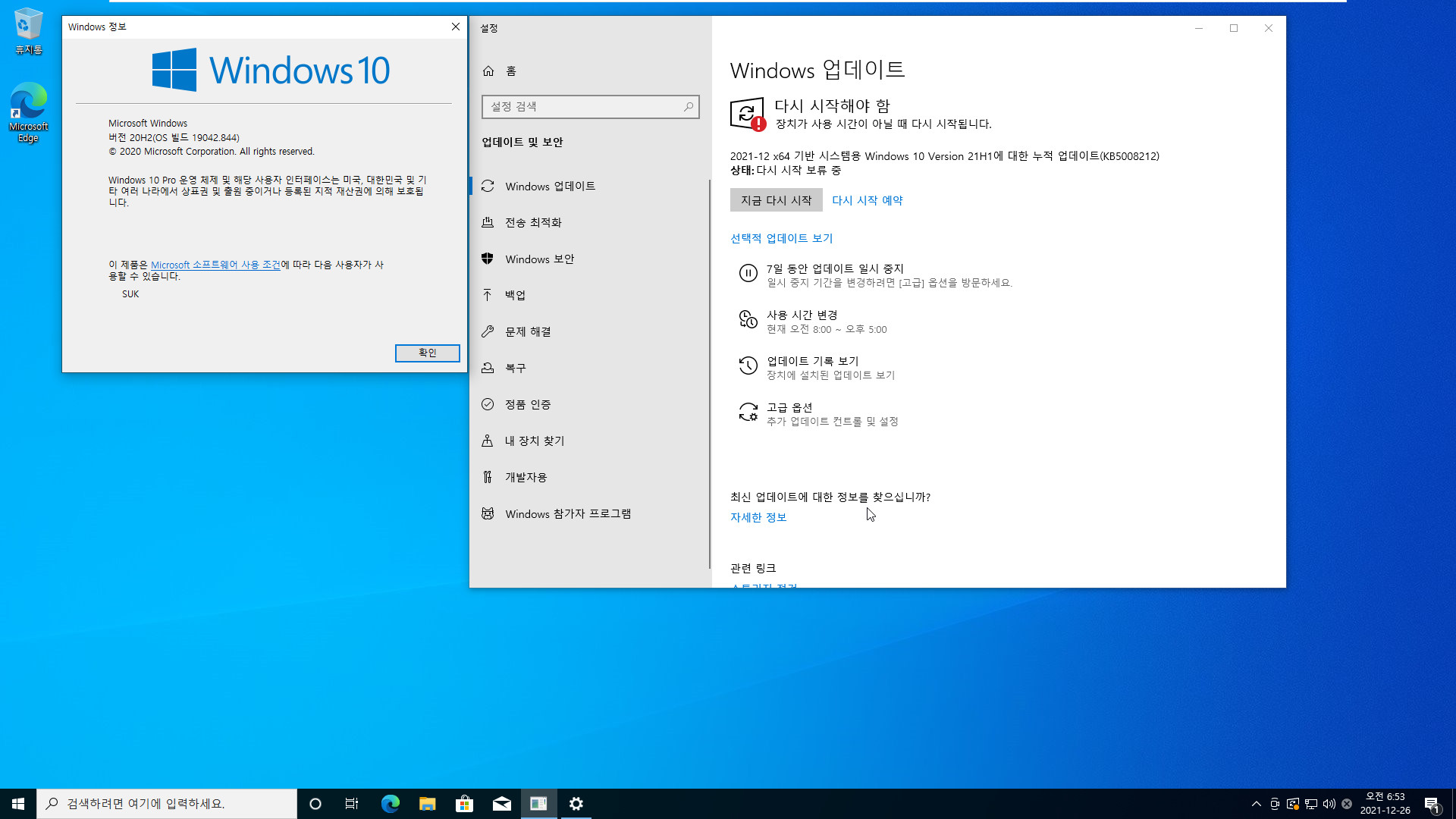Screen dimensions: 1456x819
Task: Select Windows 업데이트 sidebar item
Action: (590, 186)
